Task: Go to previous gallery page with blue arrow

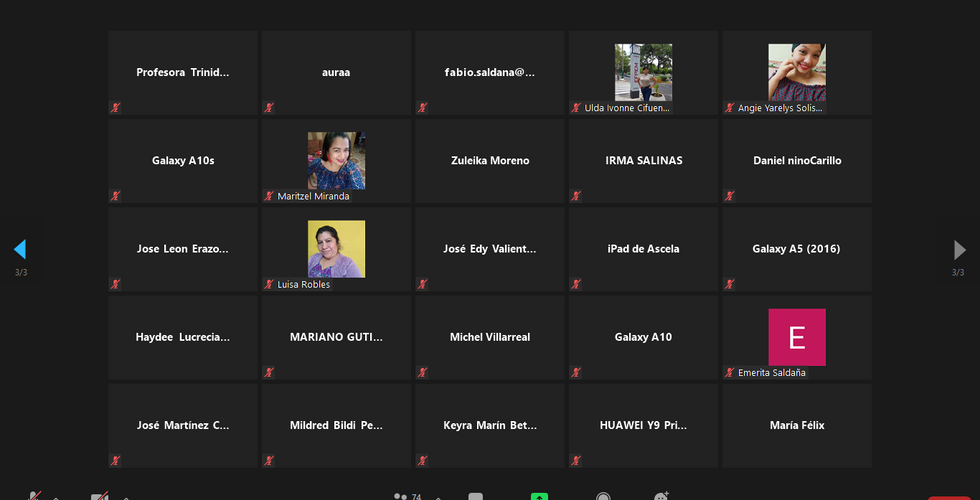Action: click(20, 249)
